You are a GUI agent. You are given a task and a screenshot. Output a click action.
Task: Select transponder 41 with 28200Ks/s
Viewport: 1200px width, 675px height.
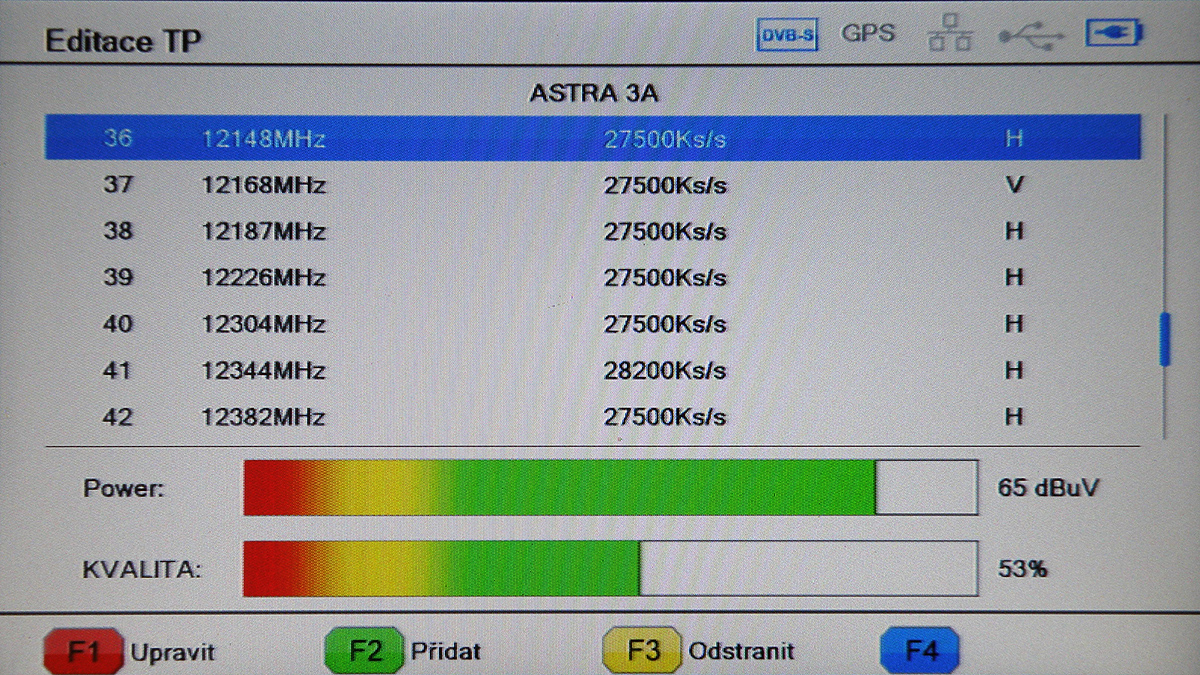(592, 371)
